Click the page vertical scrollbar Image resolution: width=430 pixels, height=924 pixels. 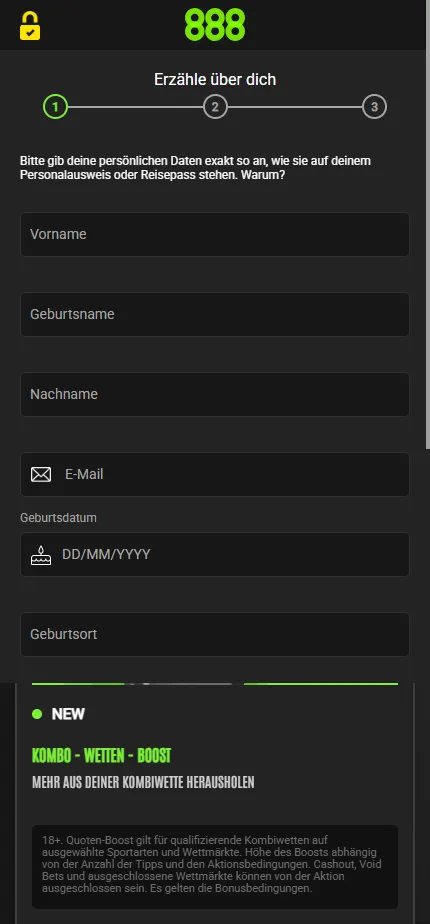[428, 224]
